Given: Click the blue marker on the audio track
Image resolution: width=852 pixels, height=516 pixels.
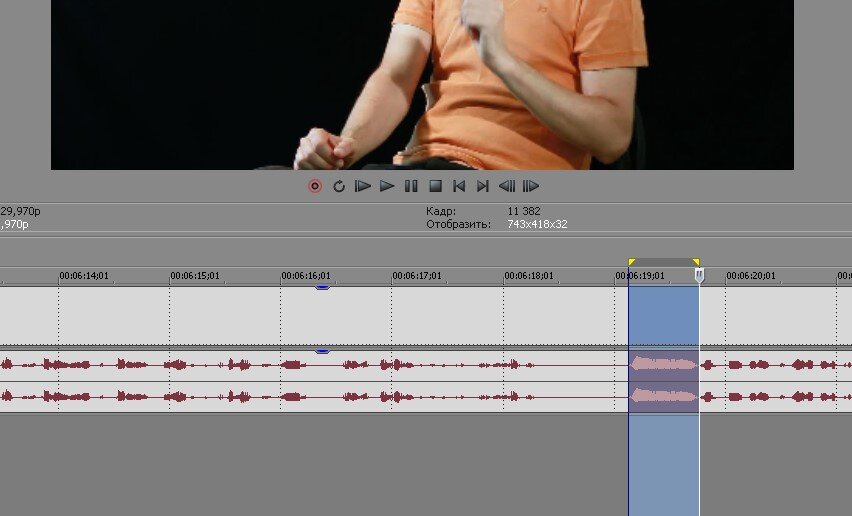Looking at the screenshot, I should click(322, 351).
